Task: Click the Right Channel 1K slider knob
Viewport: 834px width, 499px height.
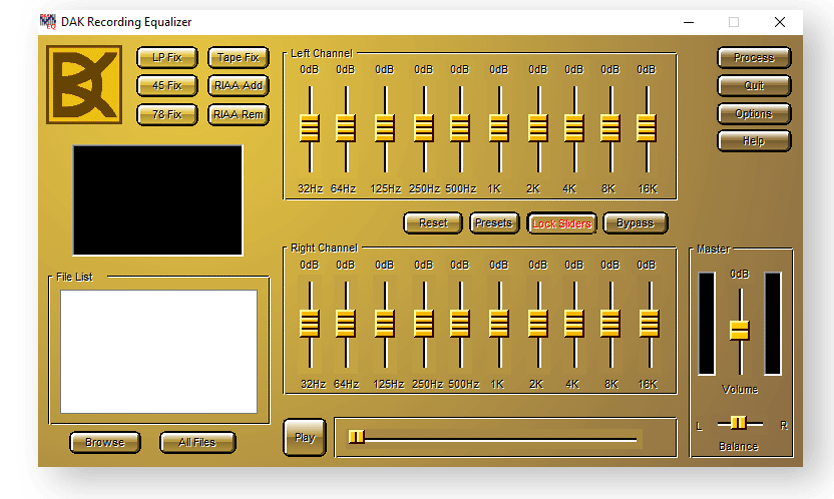Action: [499, 323]
